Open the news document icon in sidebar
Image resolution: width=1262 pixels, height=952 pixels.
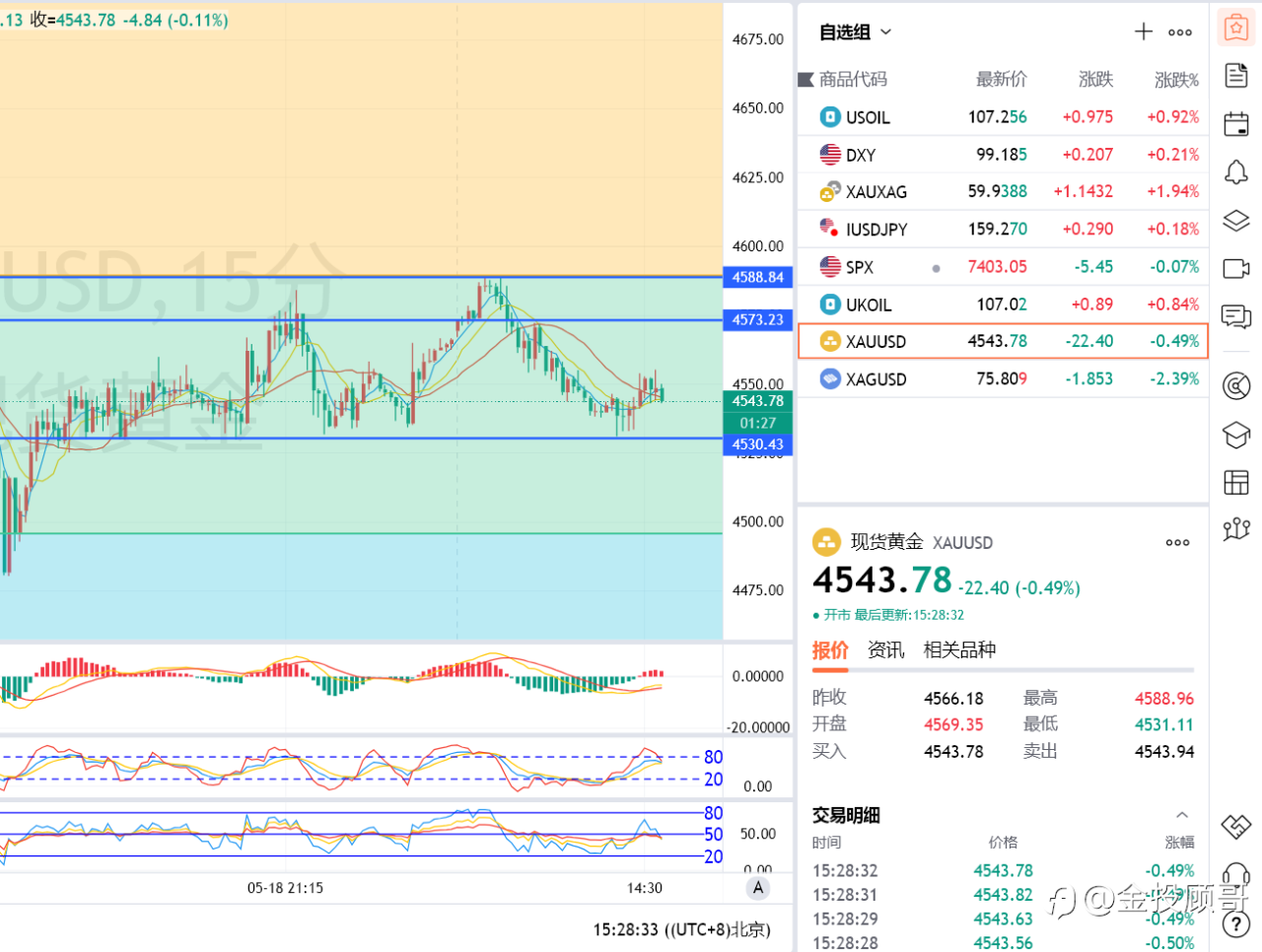click(1236, 75)
